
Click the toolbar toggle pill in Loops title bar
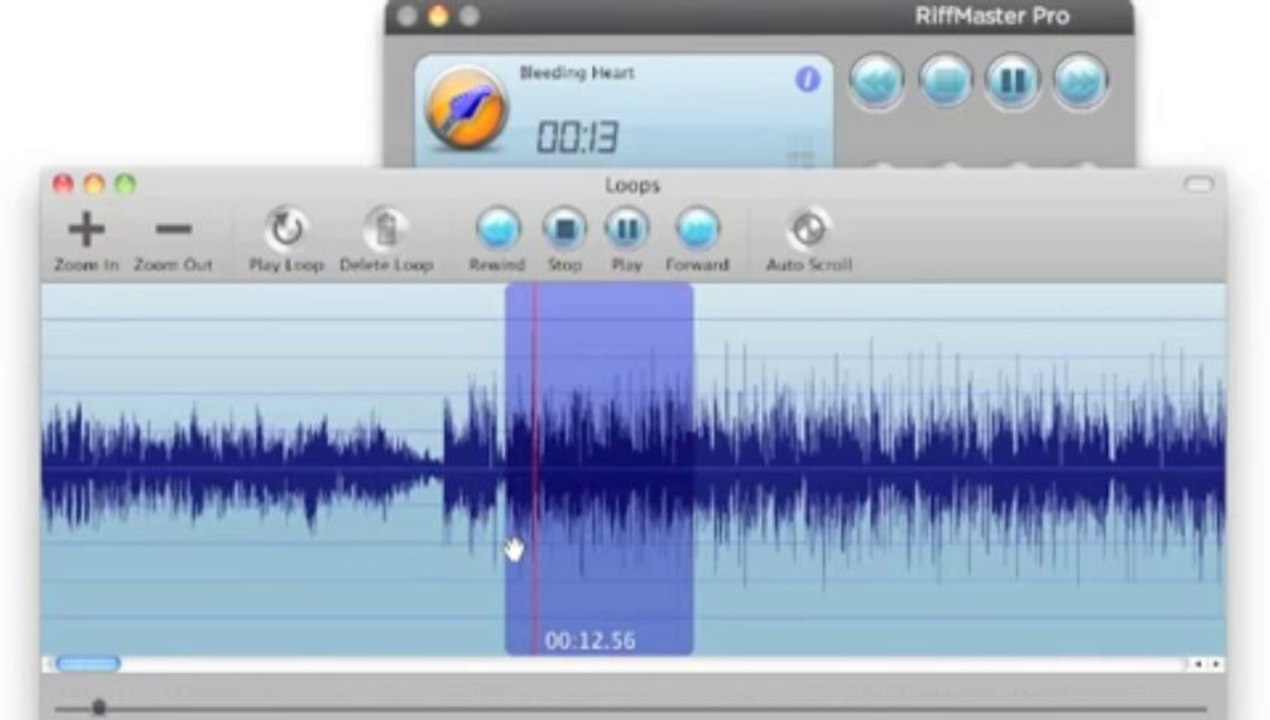(1198, 185)
